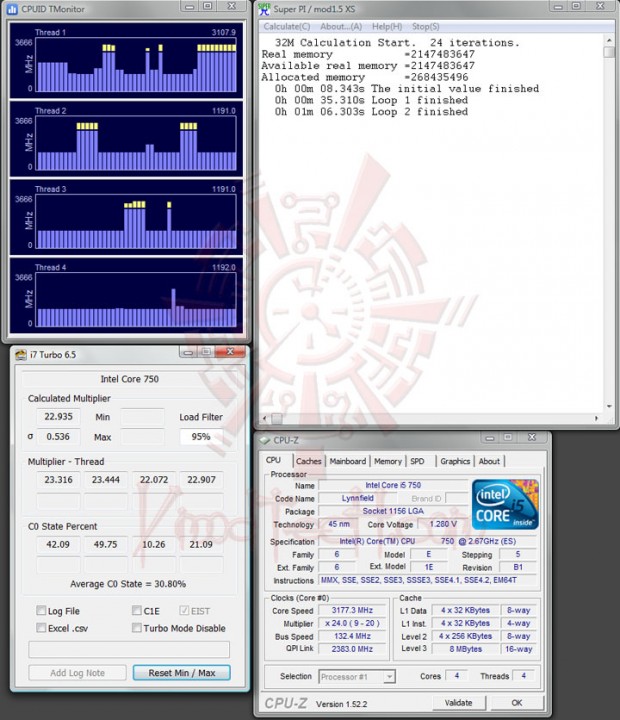Click the Average C0 State = 30.80% text

click(x=128, y=584)
